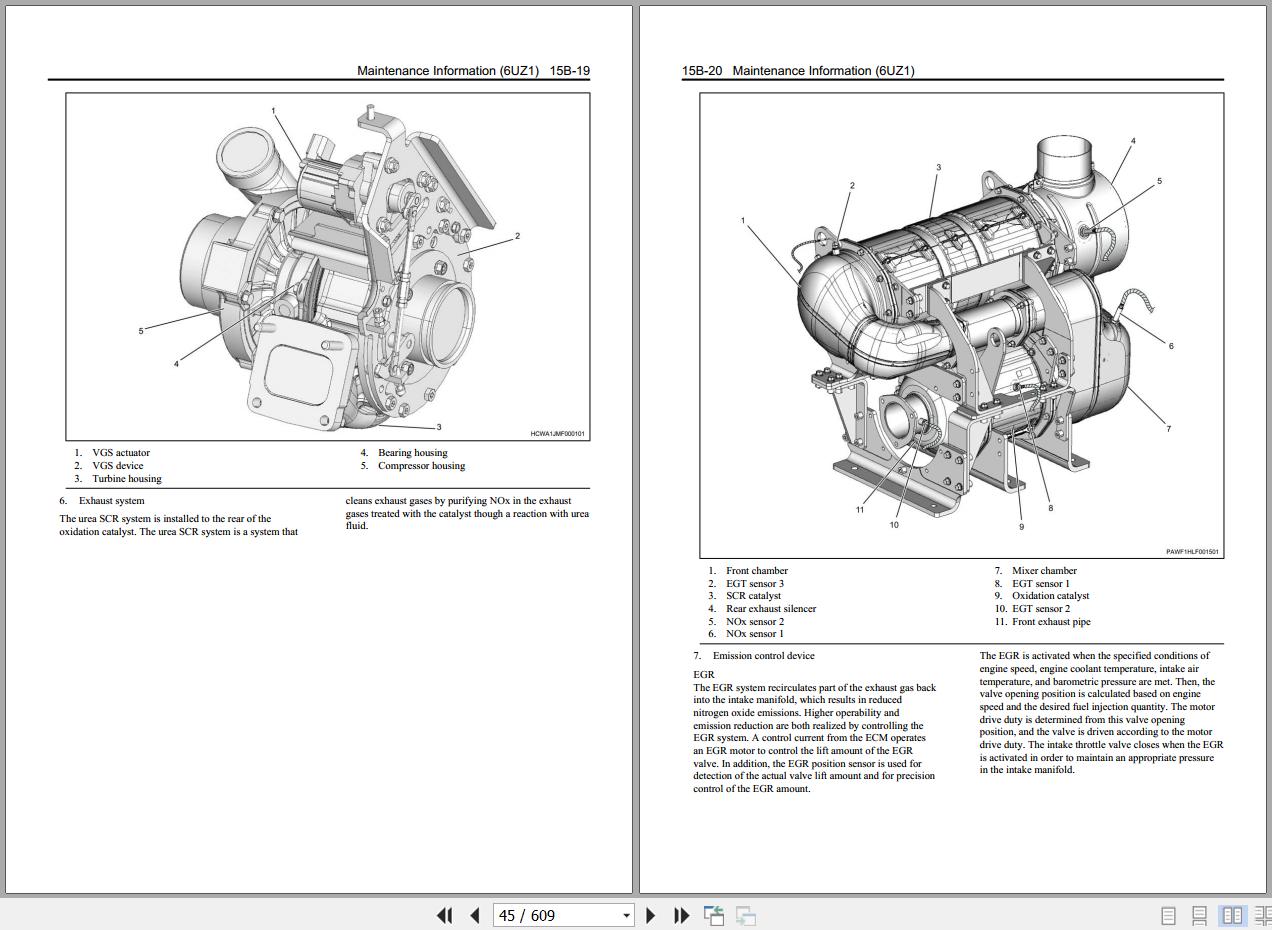Click the 45 / 609 page number field
This screenshot has height=930, width=1272.
pyautogui.click(x=555, y=915)
